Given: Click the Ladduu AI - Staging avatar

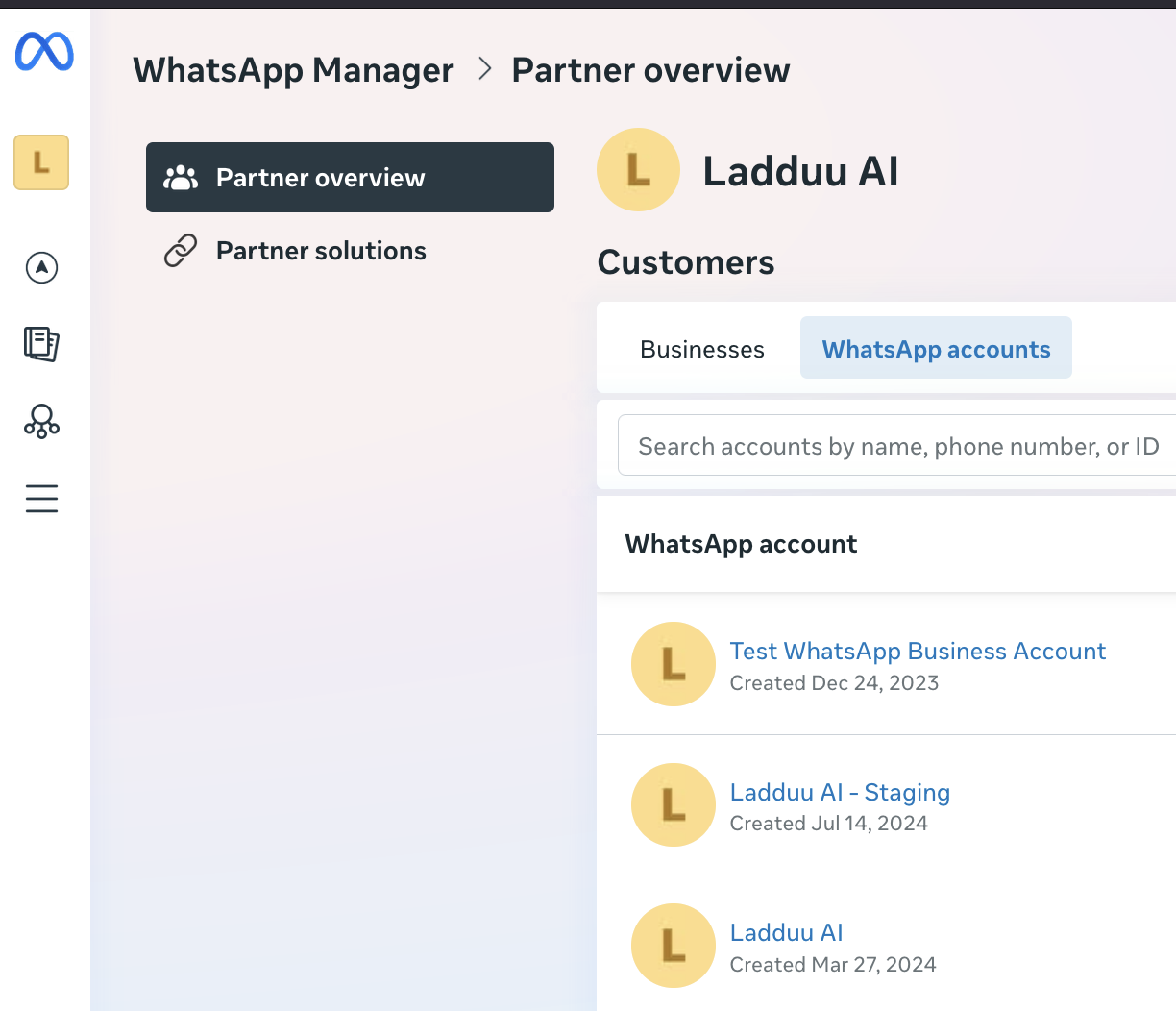Looking at the screenshot, I should [x=674, y=805].
